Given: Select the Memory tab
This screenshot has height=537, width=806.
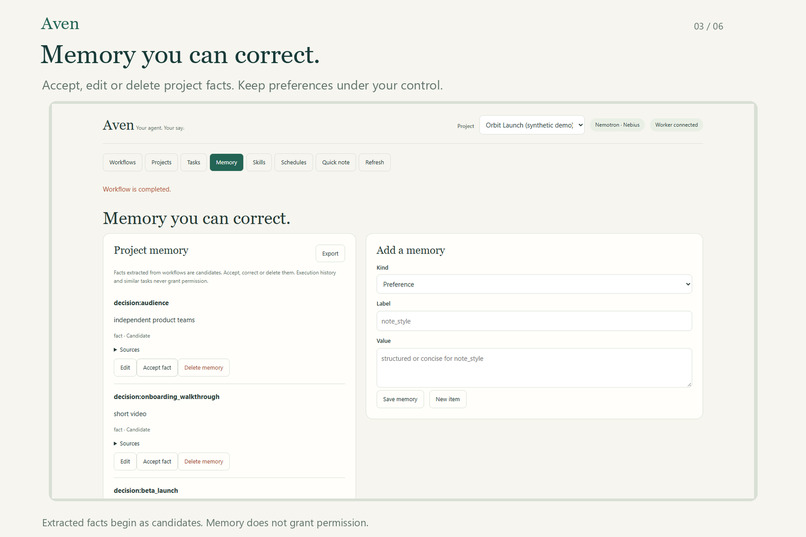Looking at the screenshot, I should tap(226, 162).
